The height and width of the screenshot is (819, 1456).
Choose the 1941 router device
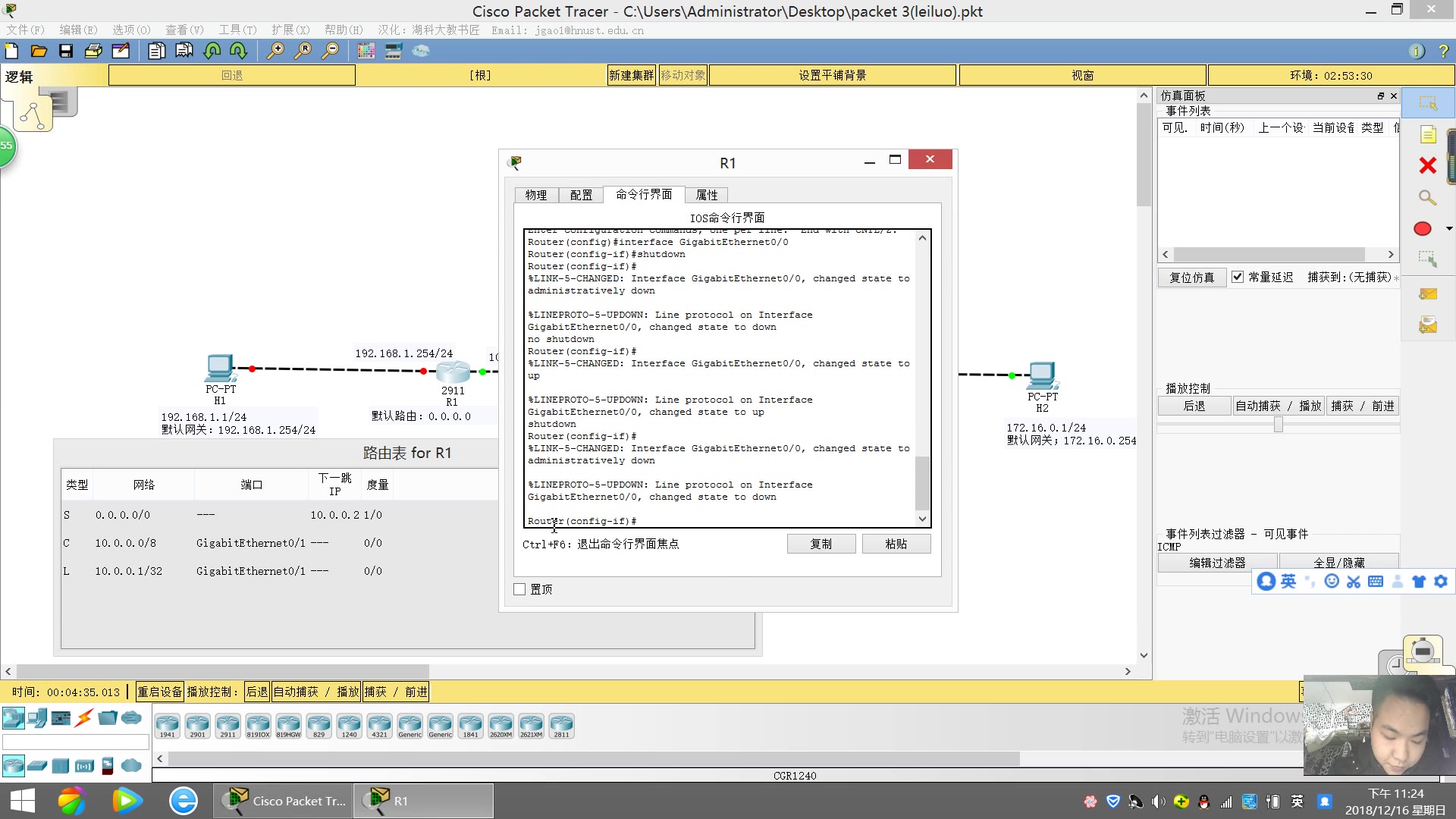(167, 726)
